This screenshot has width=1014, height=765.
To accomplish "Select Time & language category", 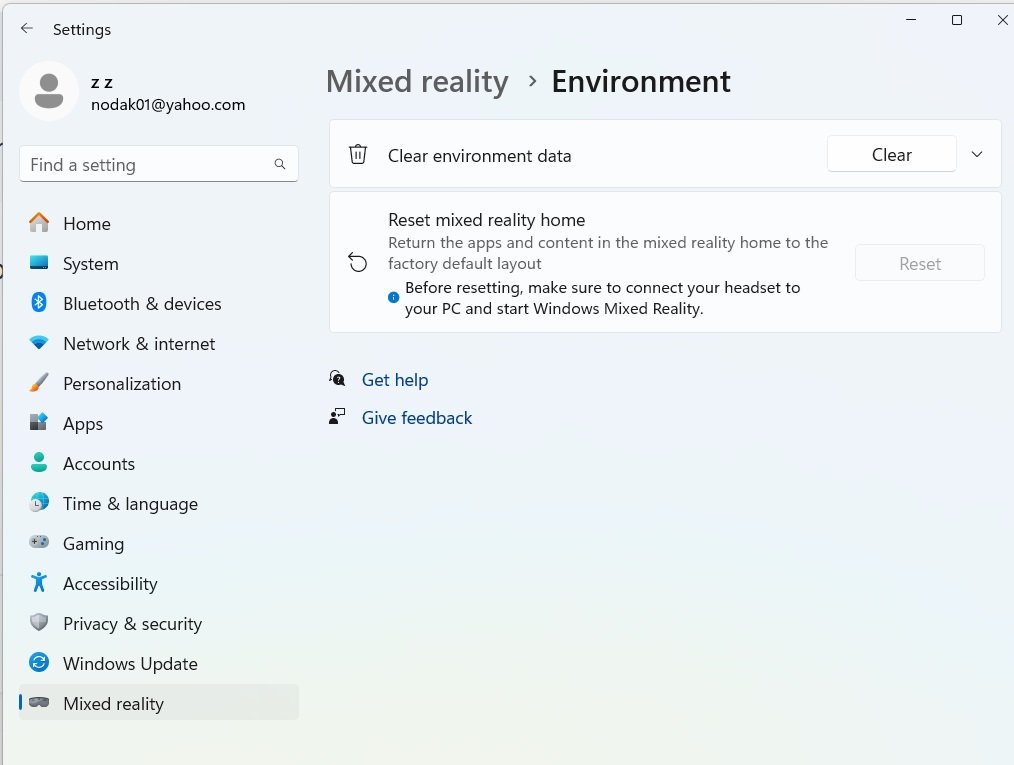I will tap(130, 504).
